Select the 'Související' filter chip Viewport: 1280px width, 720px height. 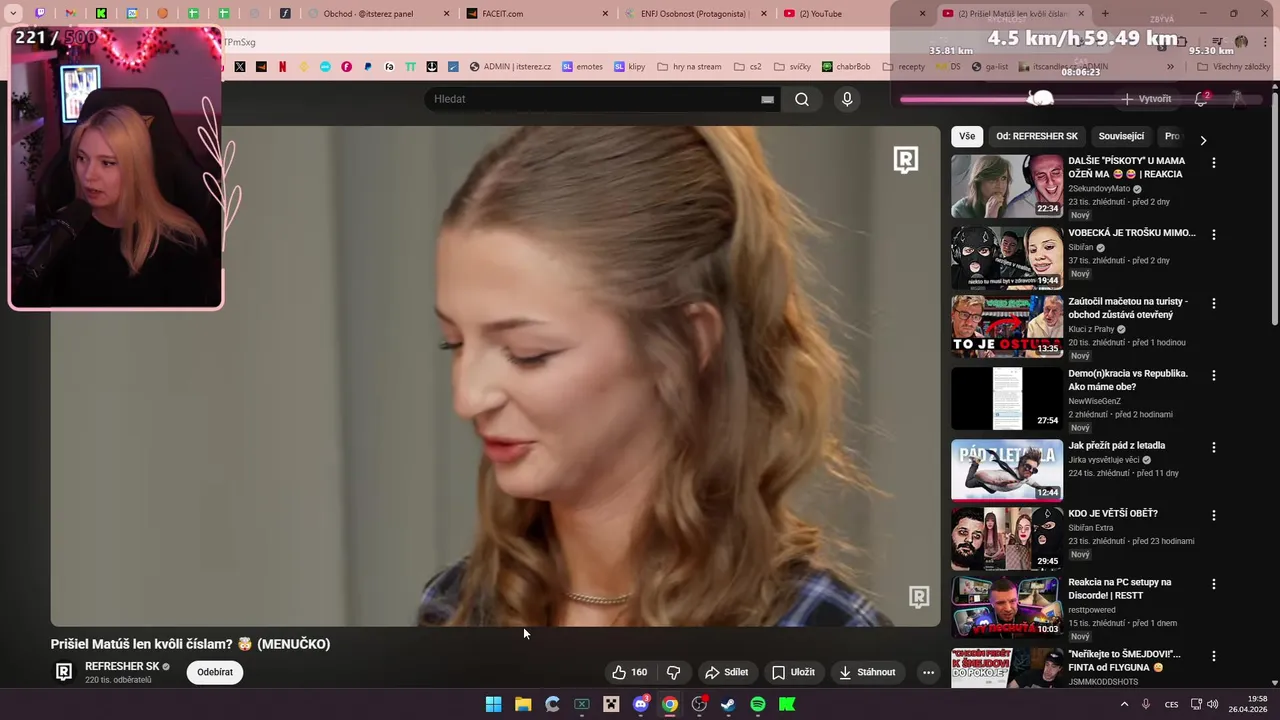(x=1121, y=136)
